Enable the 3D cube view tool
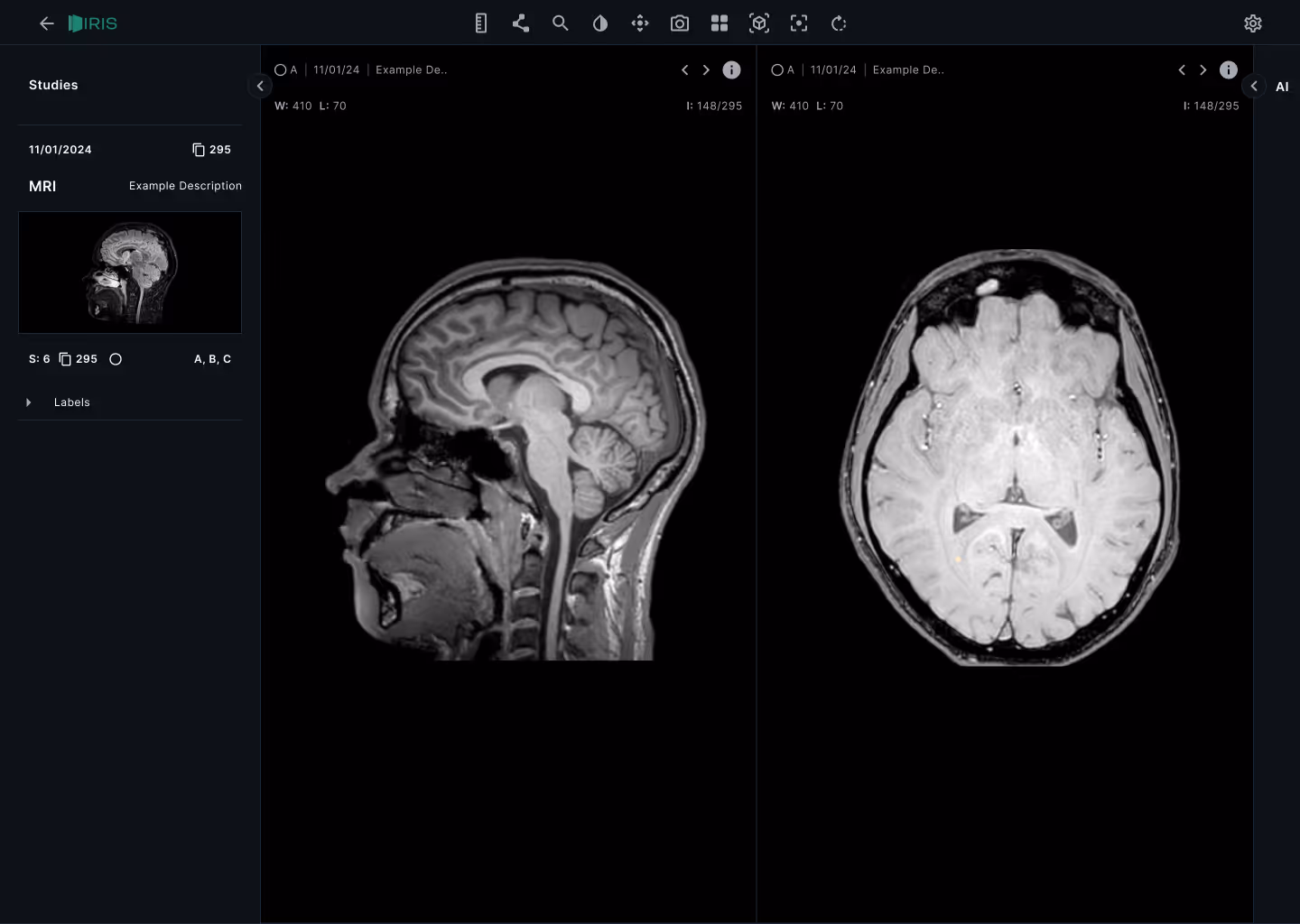The width and height of the screenshot is (1300, 924). 759,23
